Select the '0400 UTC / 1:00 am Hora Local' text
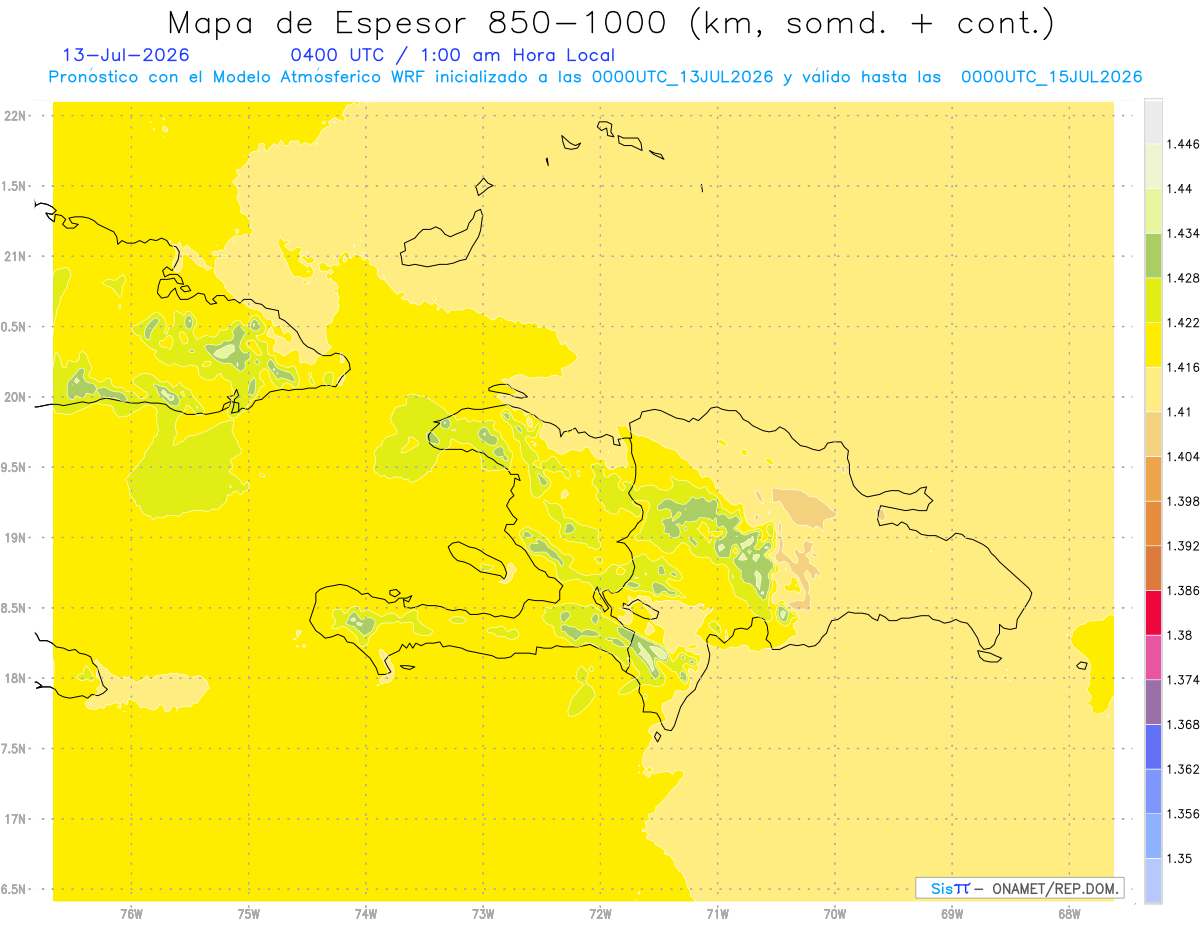Image resolution: width=1200 pixels, height=927 pixels. pos(452,56)
